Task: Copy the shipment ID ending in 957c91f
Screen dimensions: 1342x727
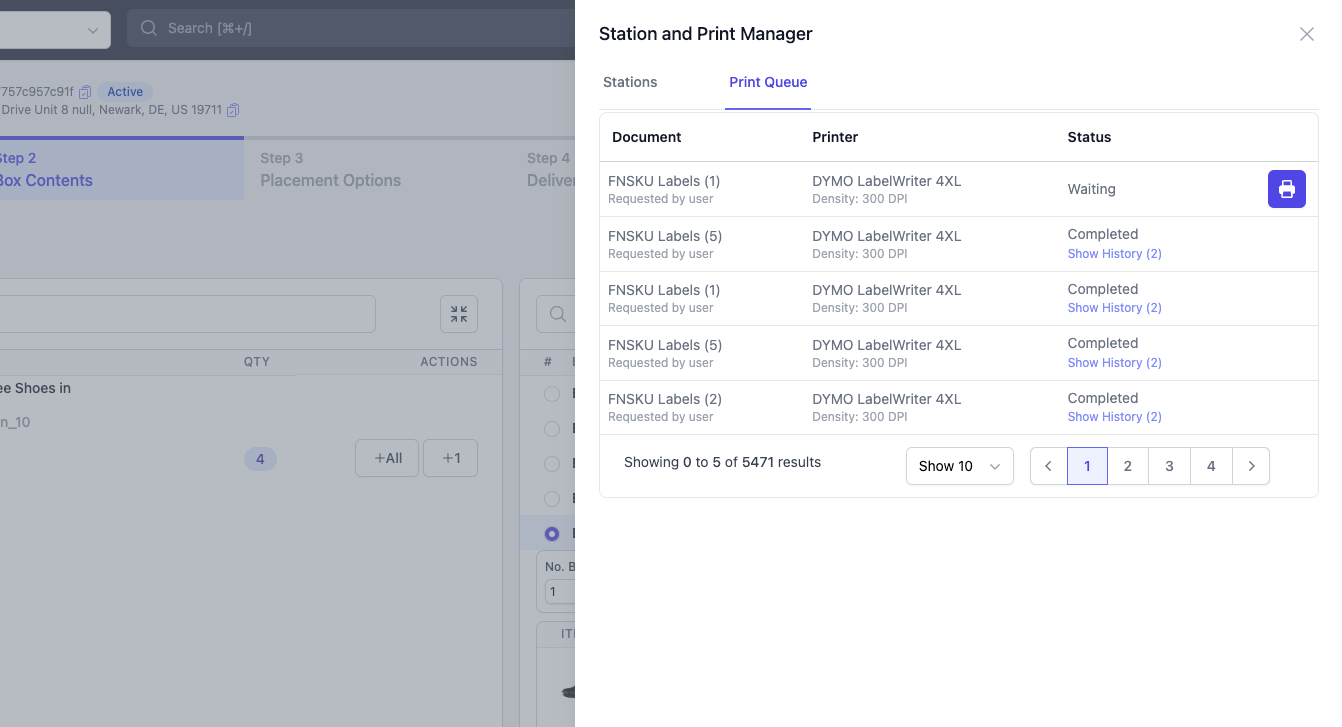Action: tap(85, 92)
